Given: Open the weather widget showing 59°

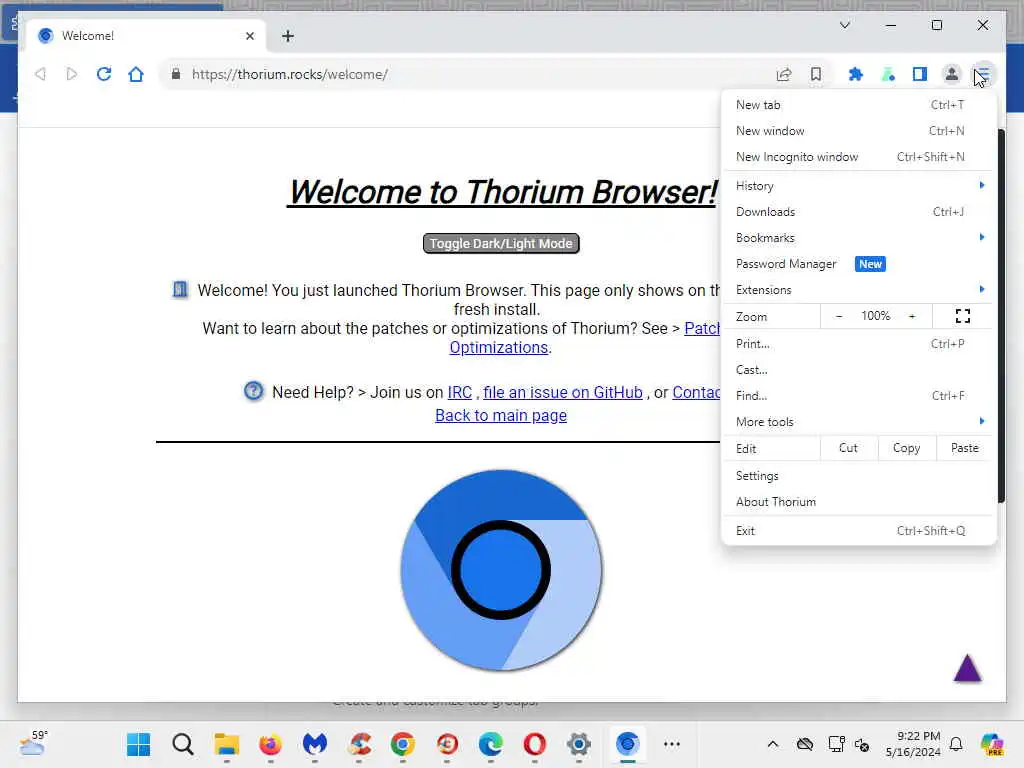Looking at the screenshot, I should pyautogui.click(x=33, y=743).
